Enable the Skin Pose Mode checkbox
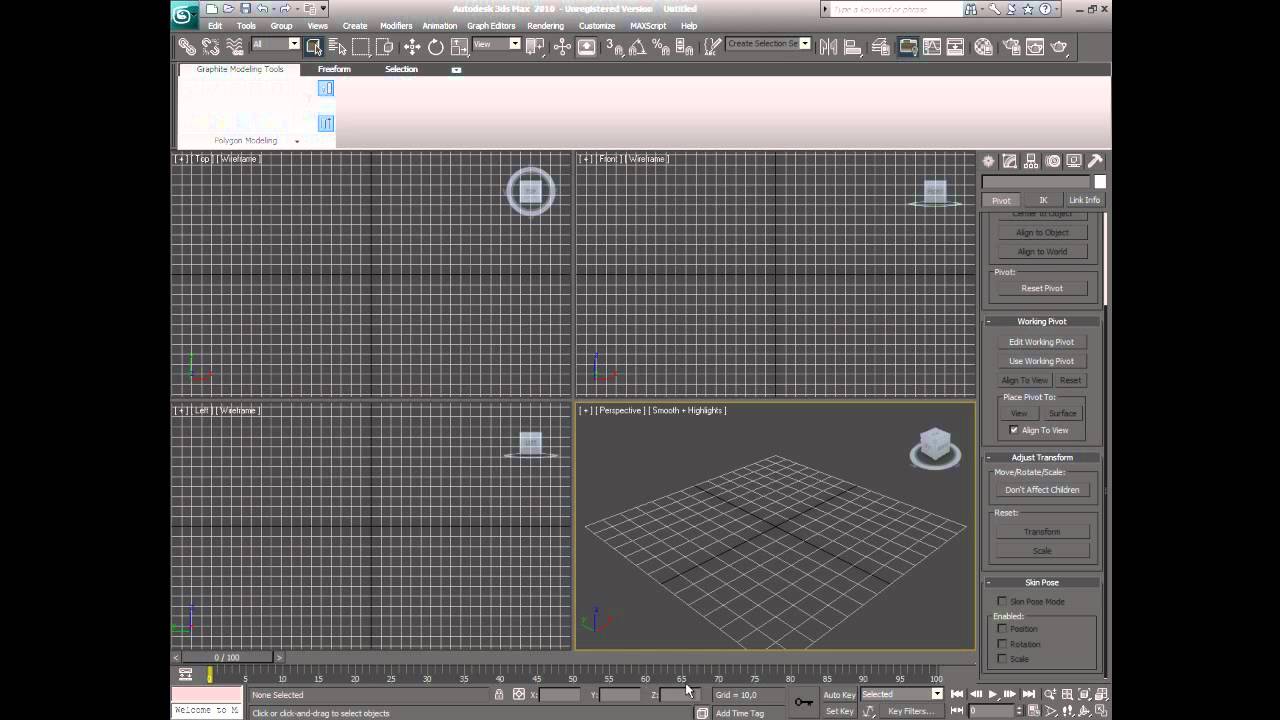Viewport: 1280px width, 720px height. point(1002,601)
